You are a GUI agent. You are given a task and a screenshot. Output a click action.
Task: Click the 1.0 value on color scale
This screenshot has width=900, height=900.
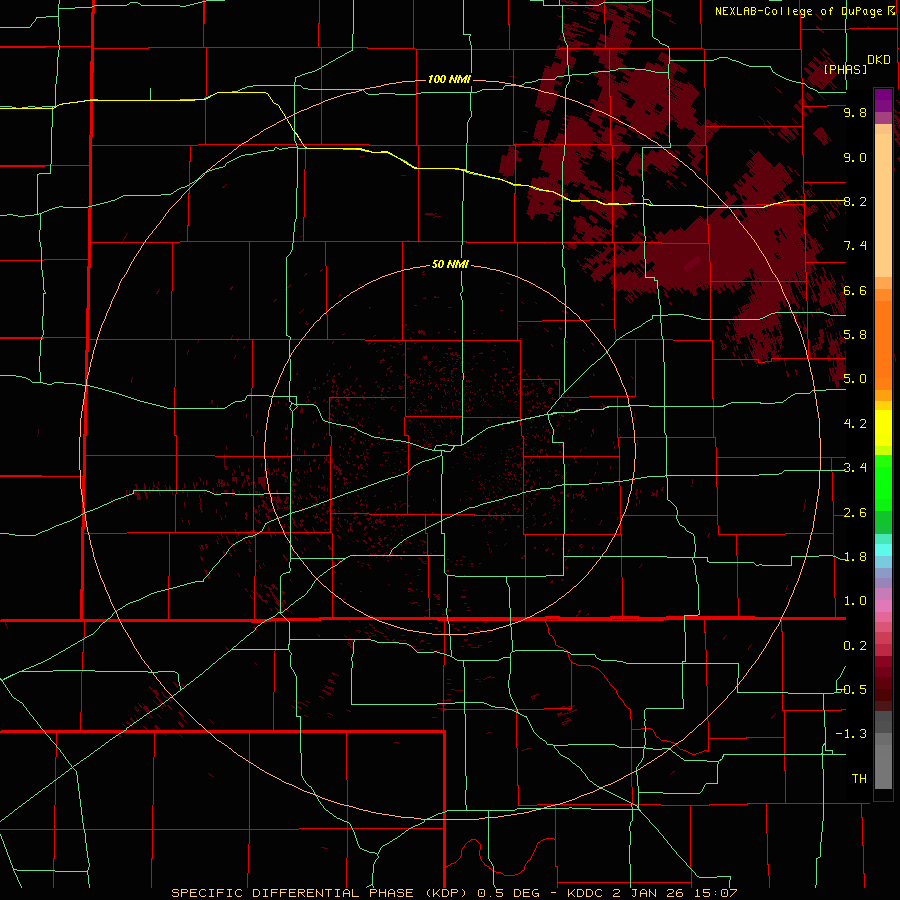click(x=855, y=601)
